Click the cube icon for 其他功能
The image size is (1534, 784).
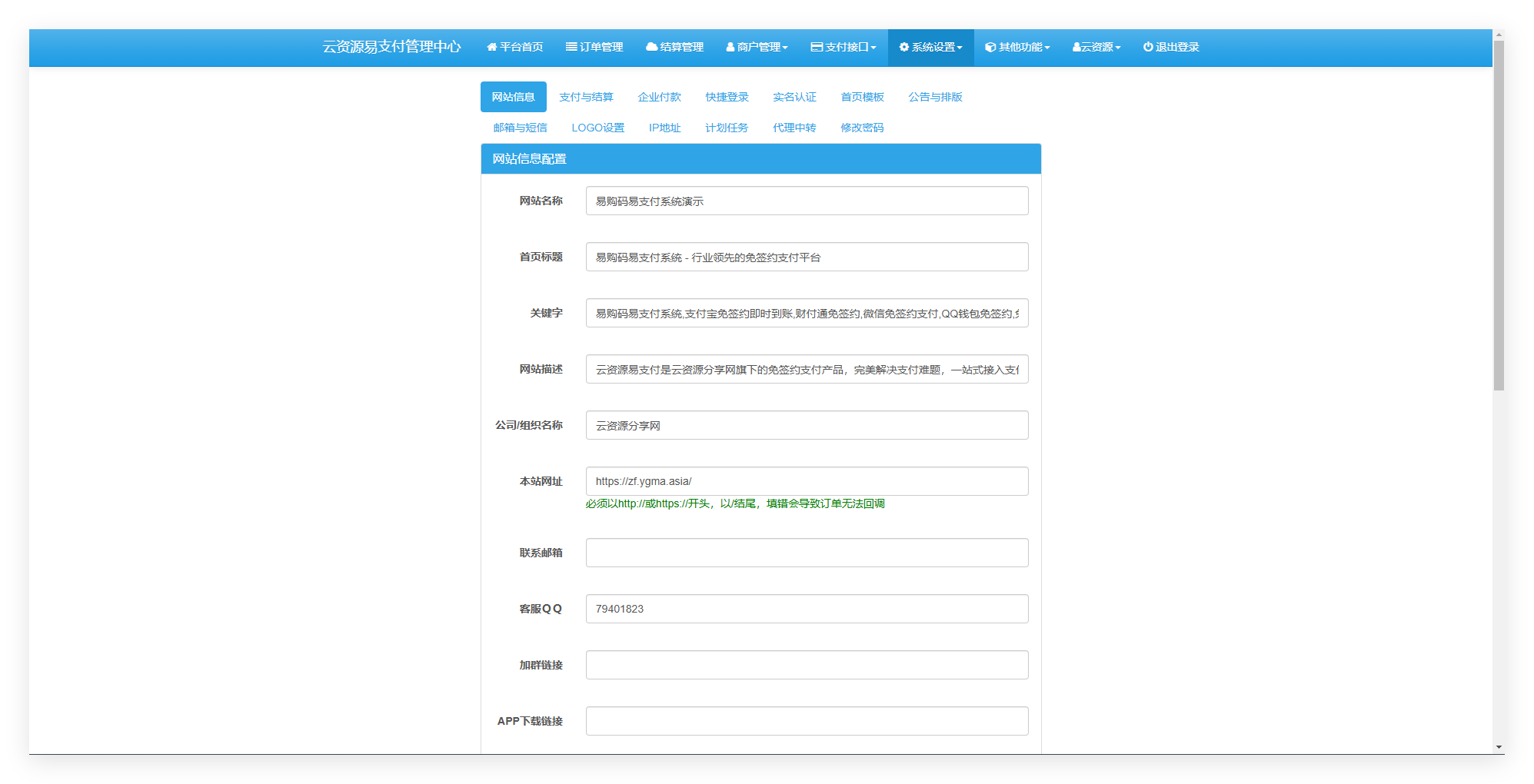[x=990, y=48]
